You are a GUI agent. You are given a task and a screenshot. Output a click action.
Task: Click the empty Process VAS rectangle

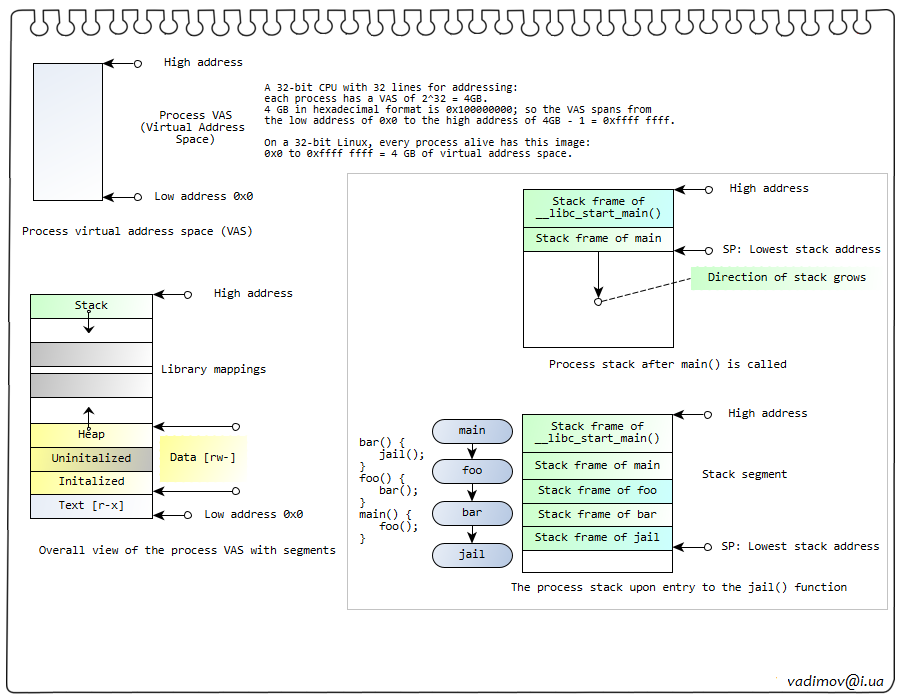[67, 132]
